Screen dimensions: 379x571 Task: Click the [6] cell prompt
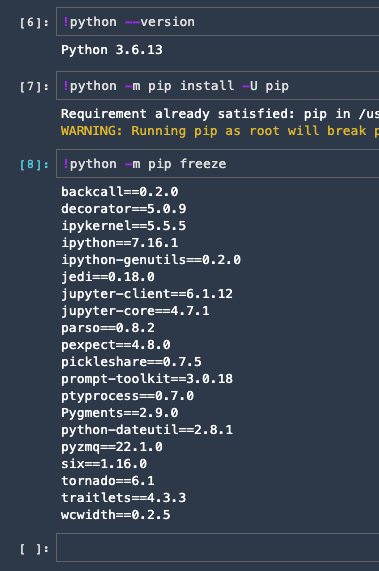[34, 23]
